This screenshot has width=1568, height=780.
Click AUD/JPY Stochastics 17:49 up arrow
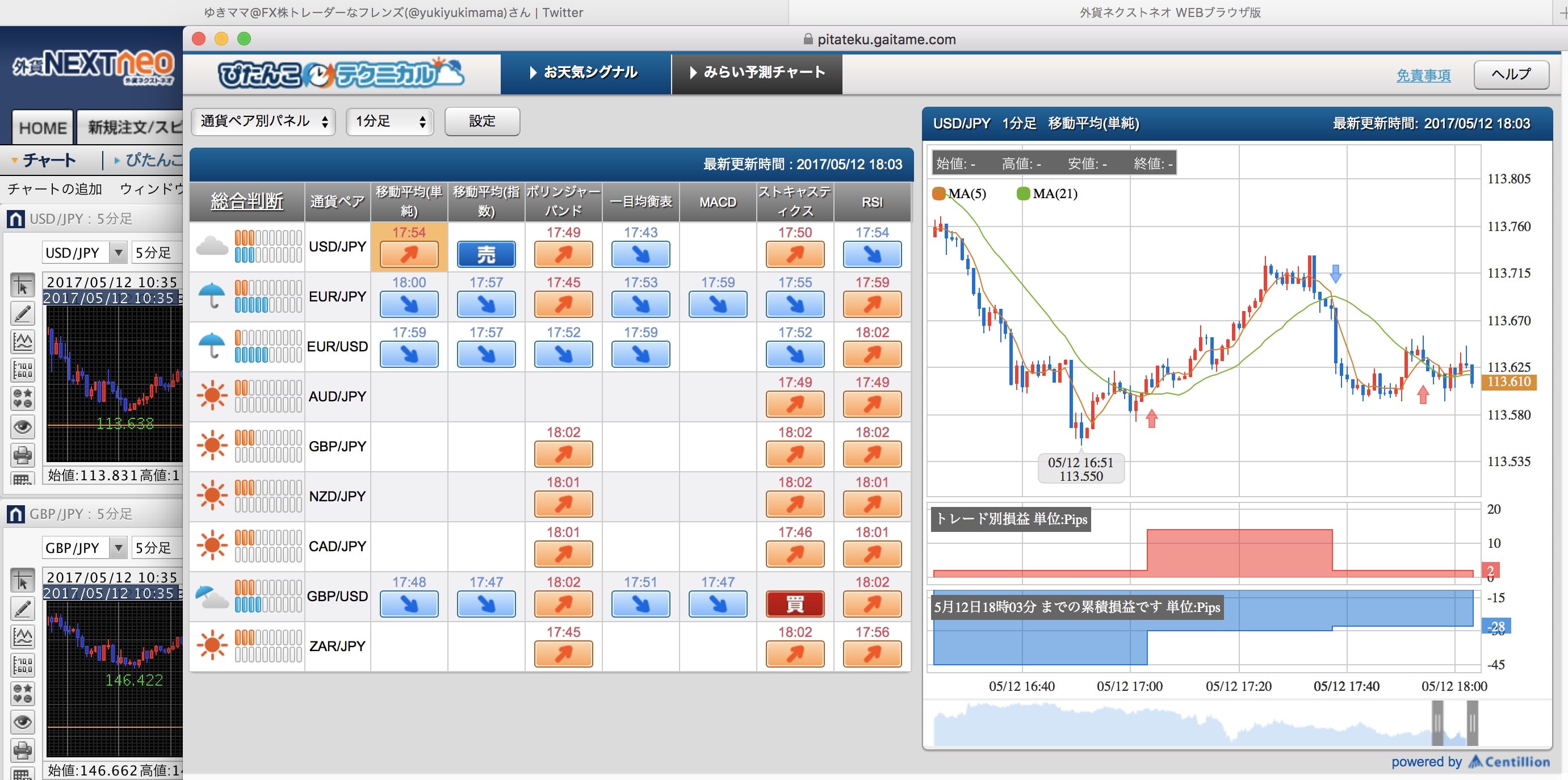795,404
